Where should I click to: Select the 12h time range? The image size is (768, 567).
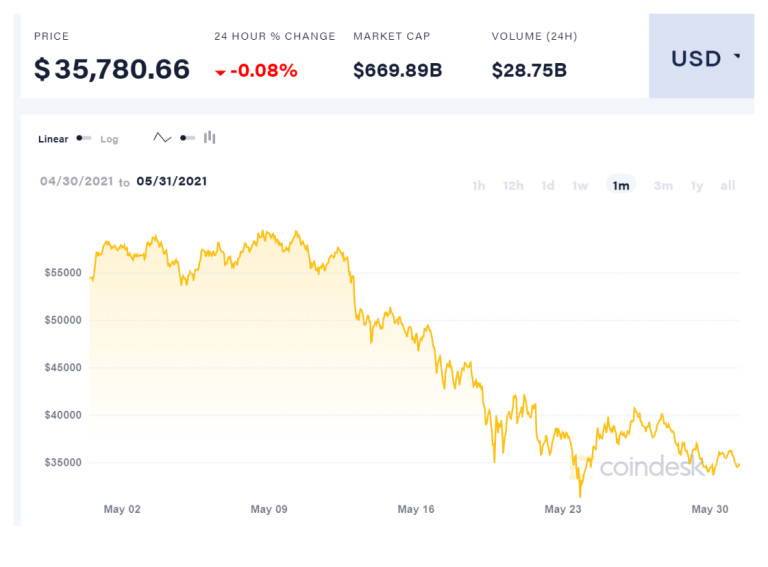pos(513,185)
